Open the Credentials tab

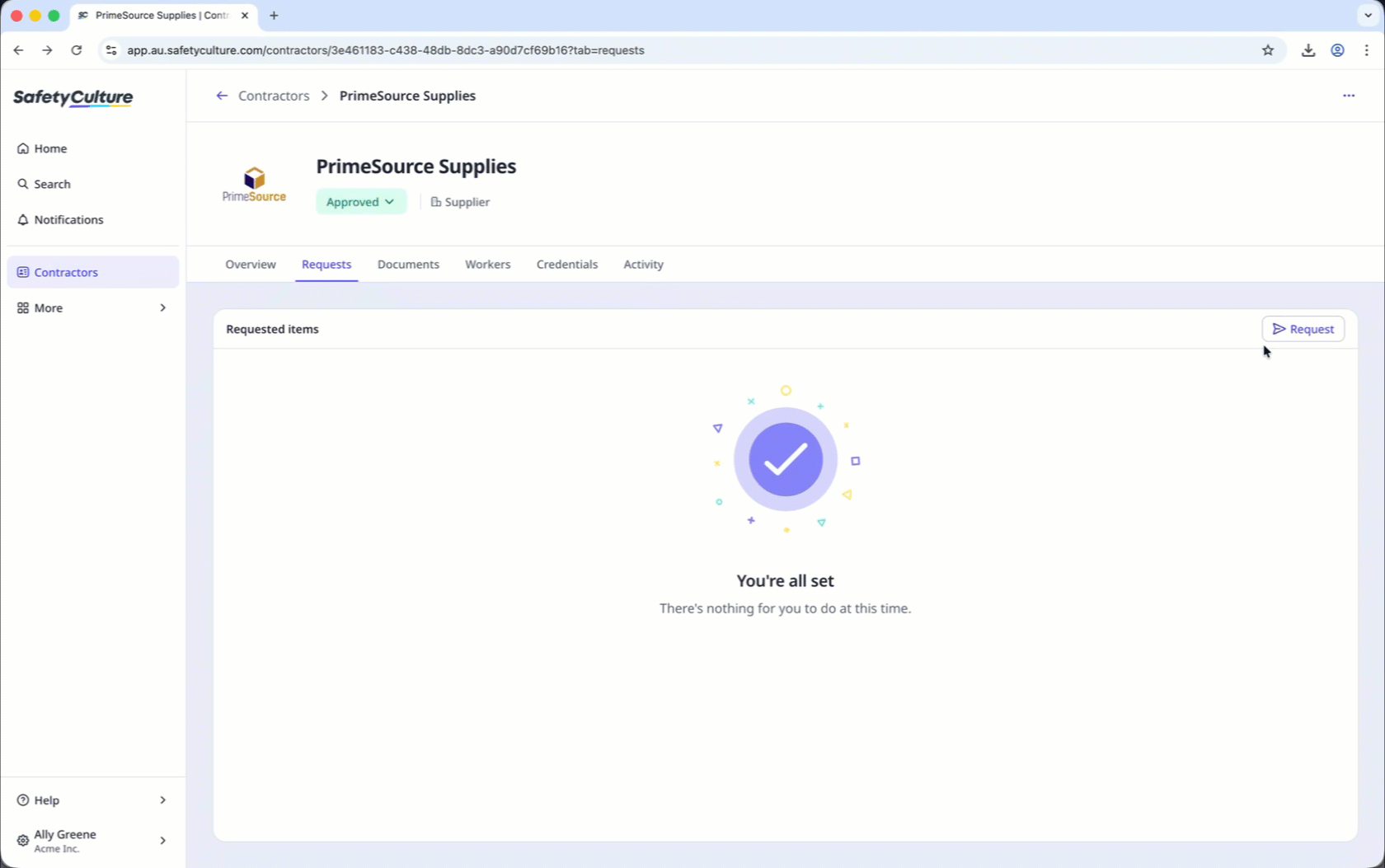567,265
